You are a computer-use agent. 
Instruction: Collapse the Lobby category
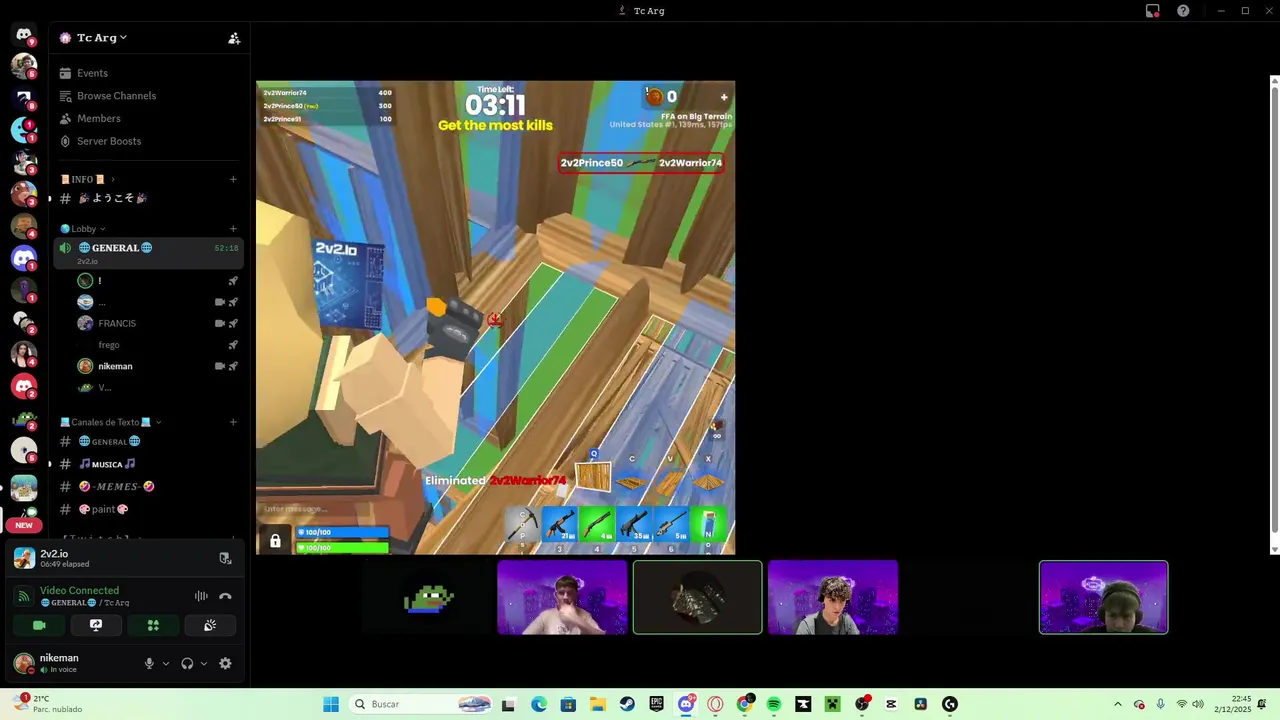coord(83,229)
